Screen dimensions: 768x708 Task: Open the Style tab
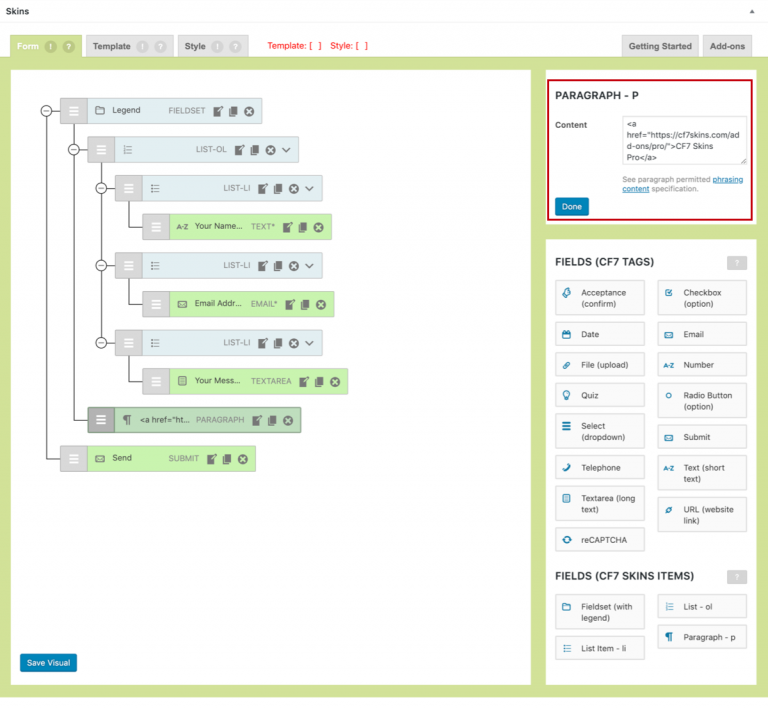click(195, 46)
